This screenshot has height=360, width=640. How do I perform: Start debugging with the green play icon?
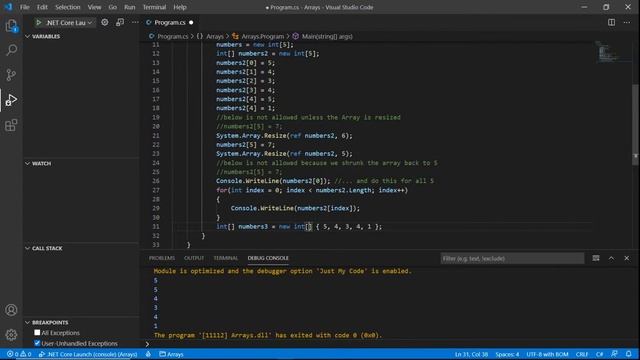click(x=38, y=22)
